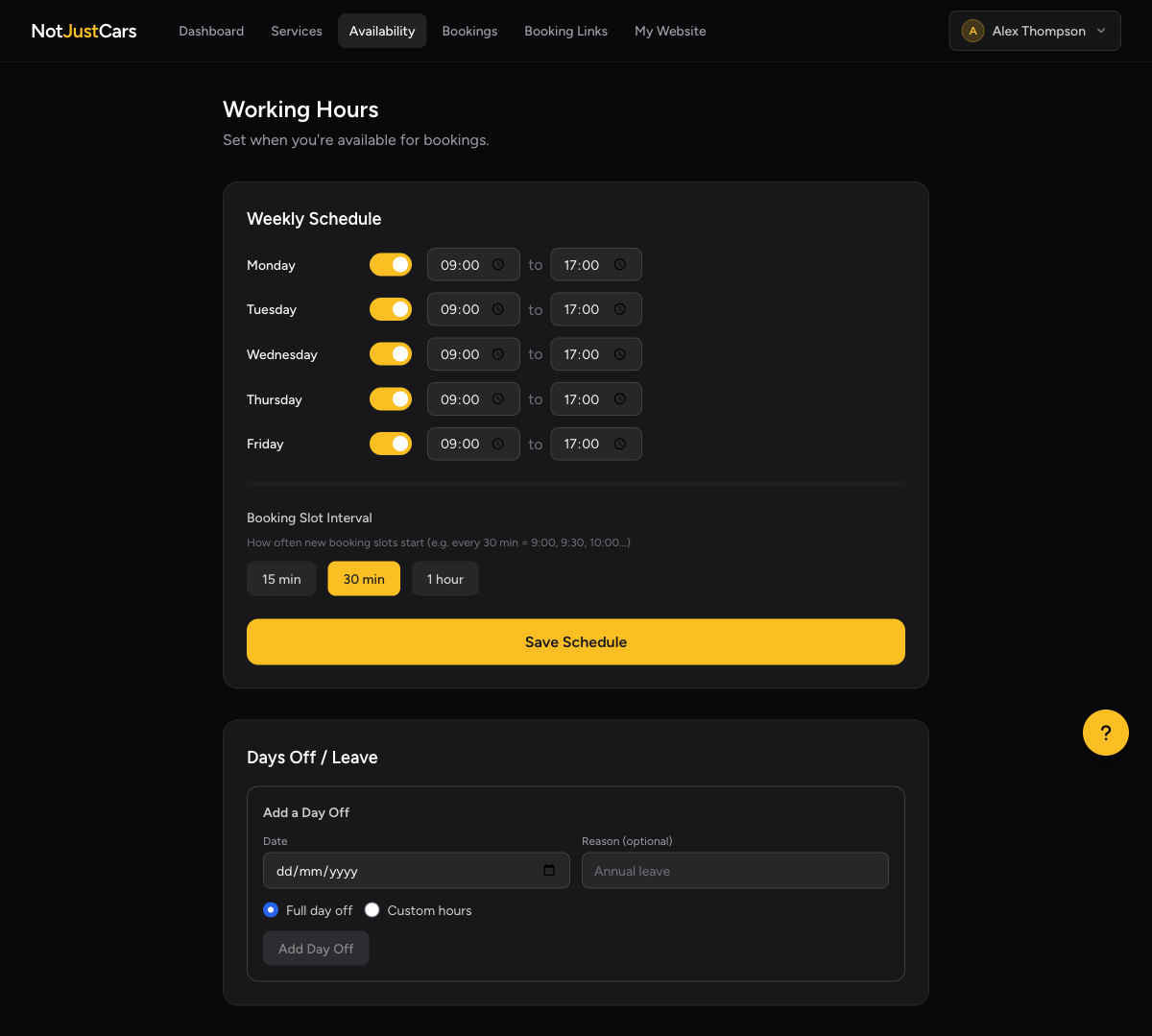Switch to the Bookings tab
1152x1036 pixels.
coord(469,31)
